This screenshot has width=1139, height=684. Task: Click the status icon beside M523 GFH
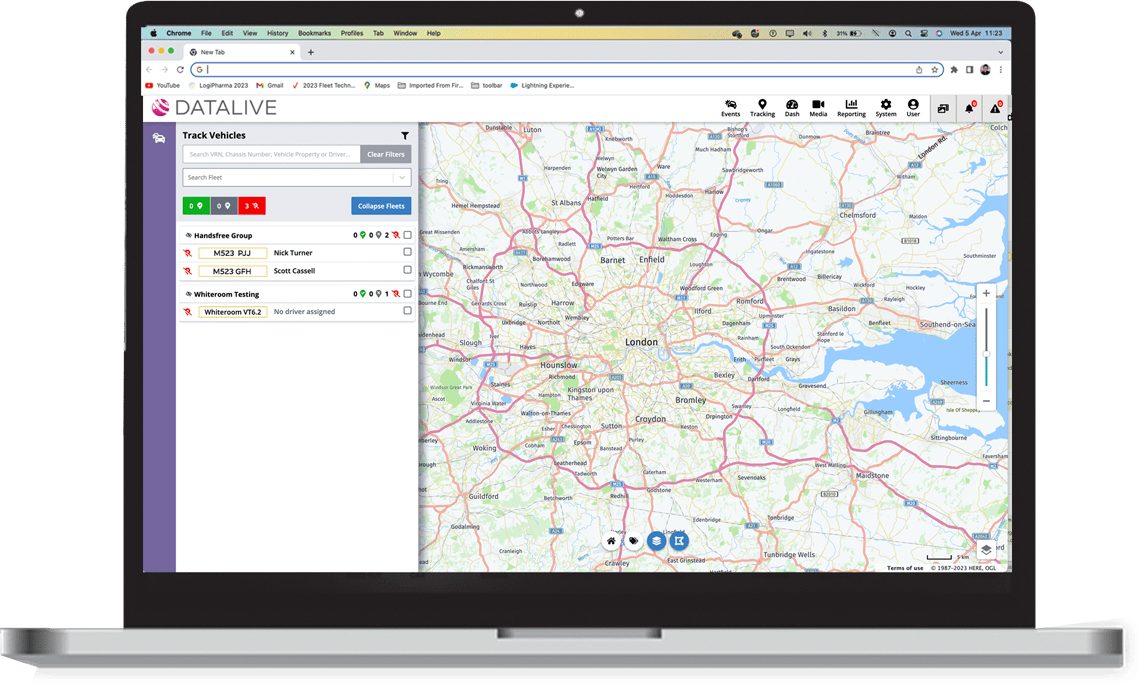point(187,271)
